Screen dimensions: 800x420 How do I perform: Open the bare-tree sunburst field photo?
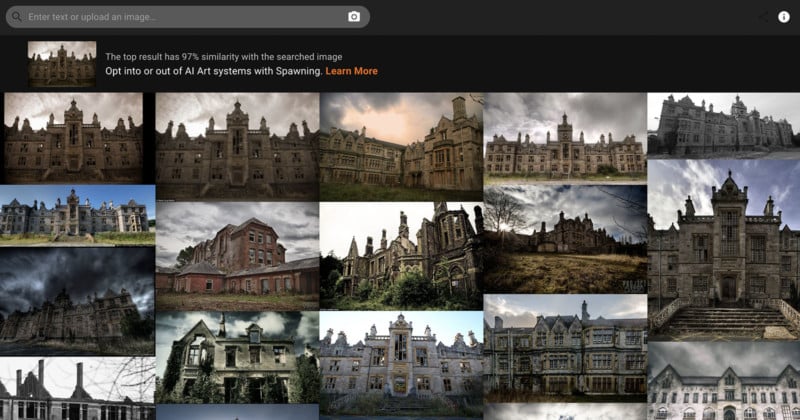(565, 239)
